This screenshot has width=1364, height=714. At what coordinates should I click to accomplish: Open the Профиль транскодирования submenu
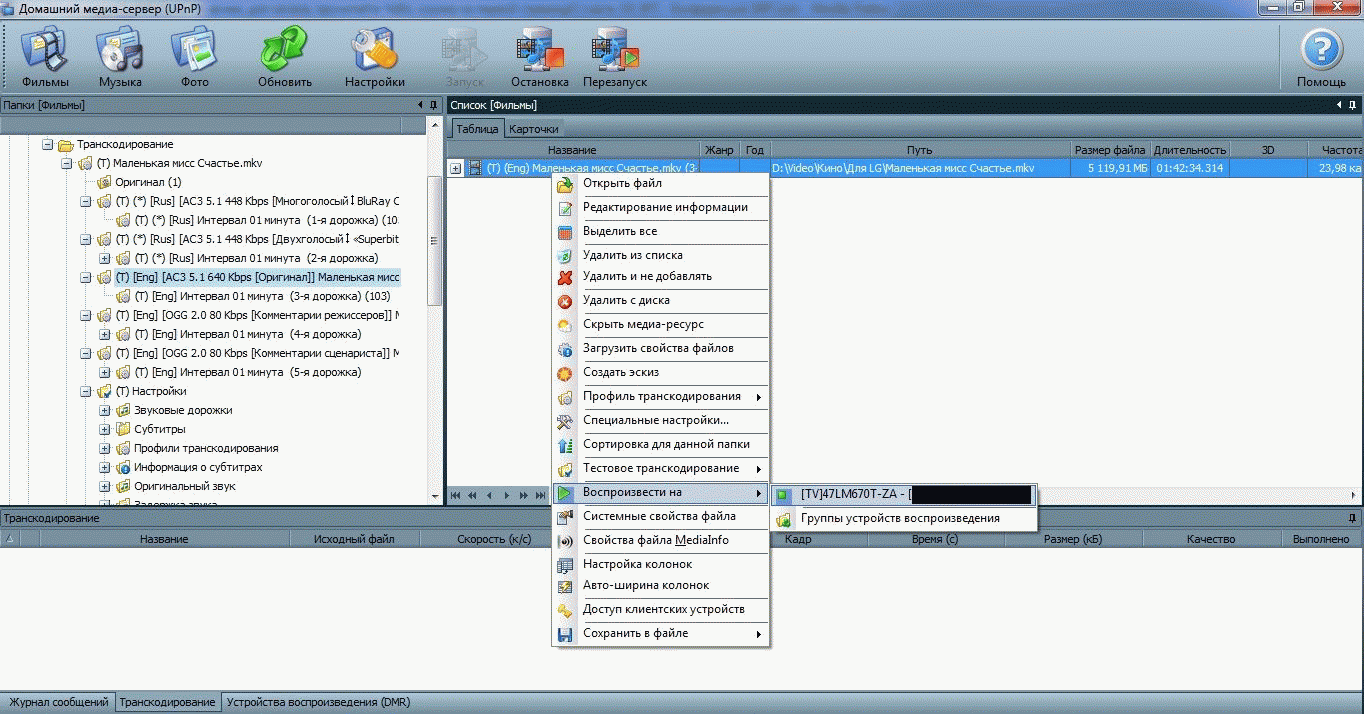pos(661,397)
